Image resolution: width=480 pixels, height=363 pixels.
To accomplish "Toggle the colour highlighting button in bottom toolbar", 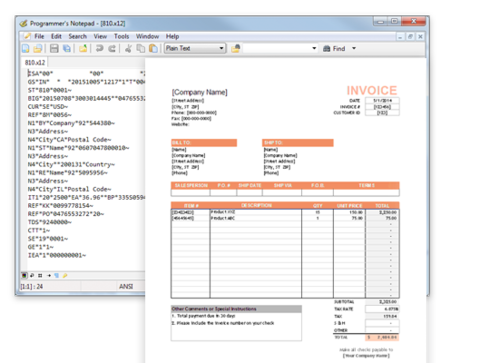I will 24,275.
